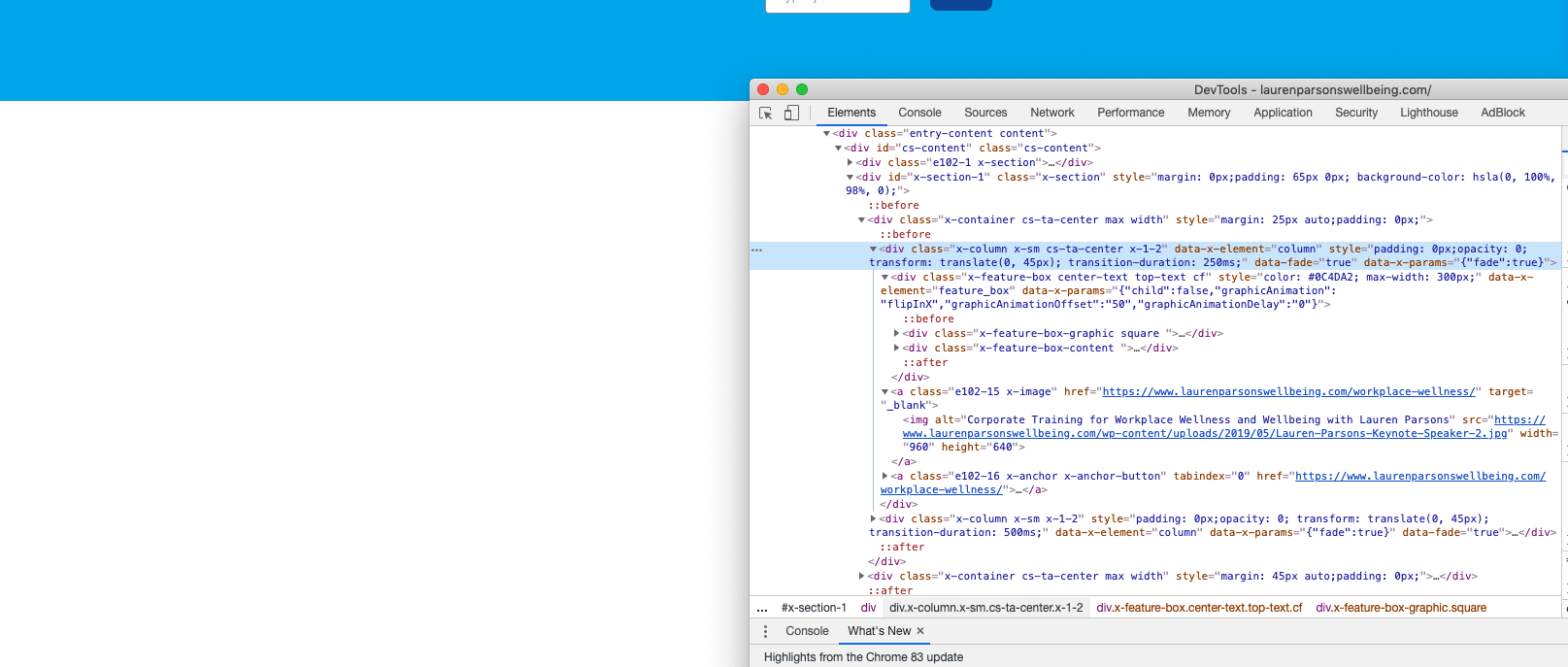Image resolution: width=1568 pixels, height=667 pixels.
Task: Open the Security tab
Action: (x=1356, y=113)
